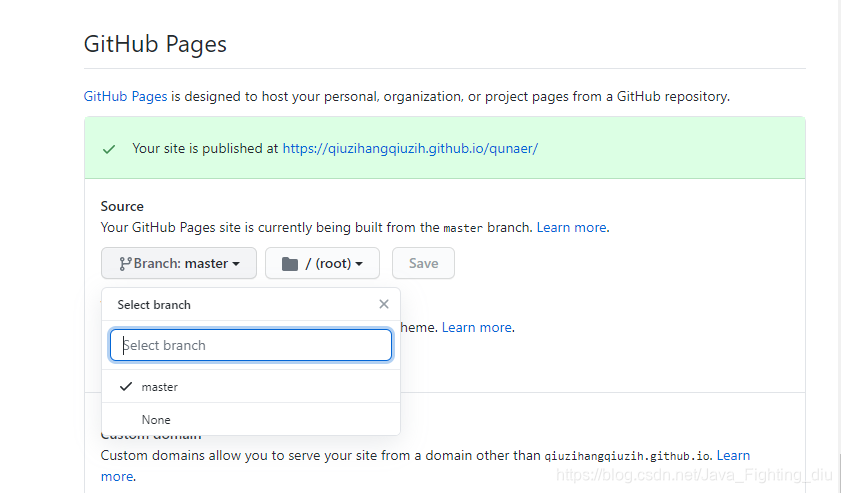Image resolution: width=841 pixels, height=493 pixels.
Task: Focus the Select branch filter field
Action: click(251, 345)
